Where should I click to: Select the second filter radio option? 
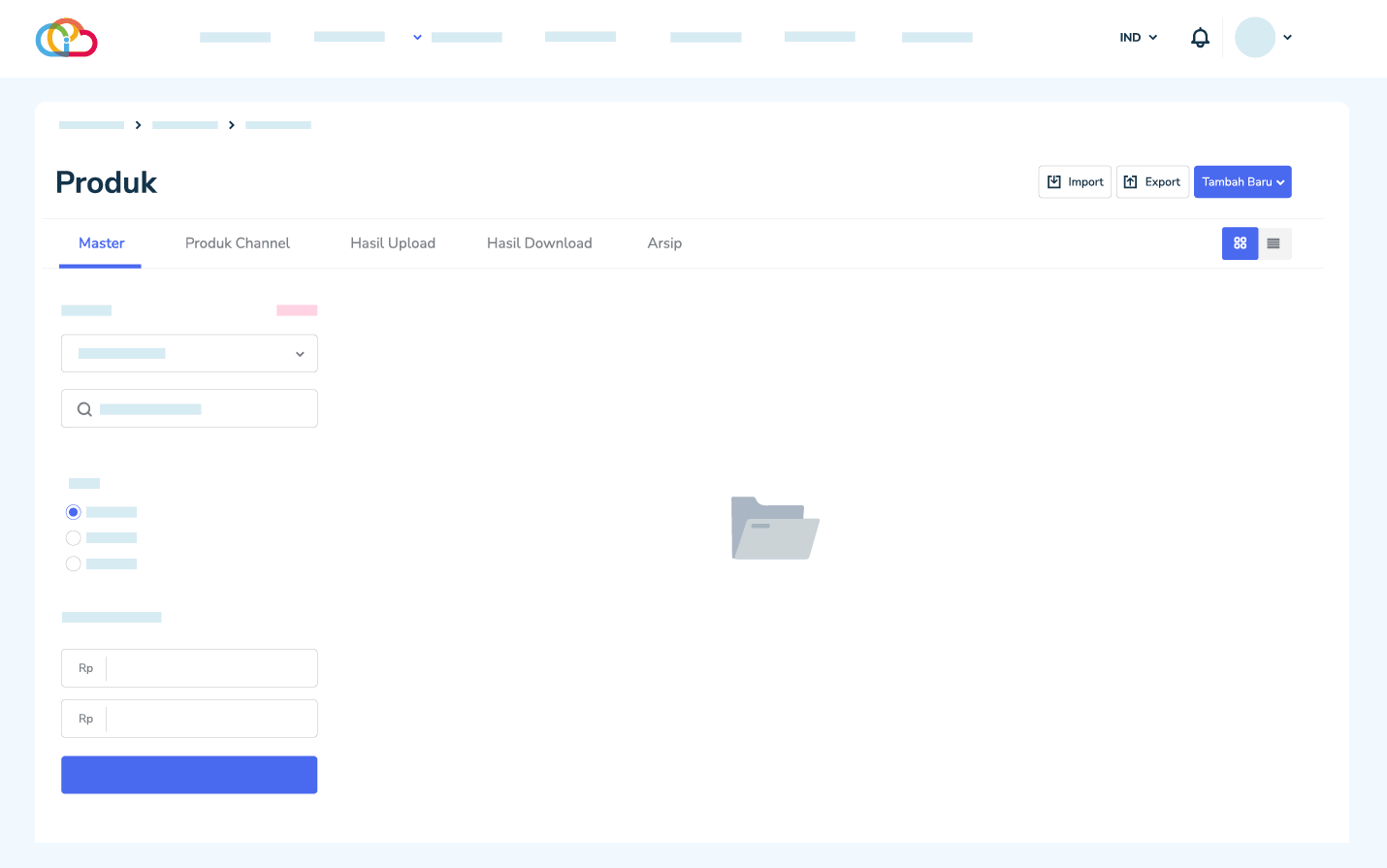pyautogui.click(x=74, y=538)
